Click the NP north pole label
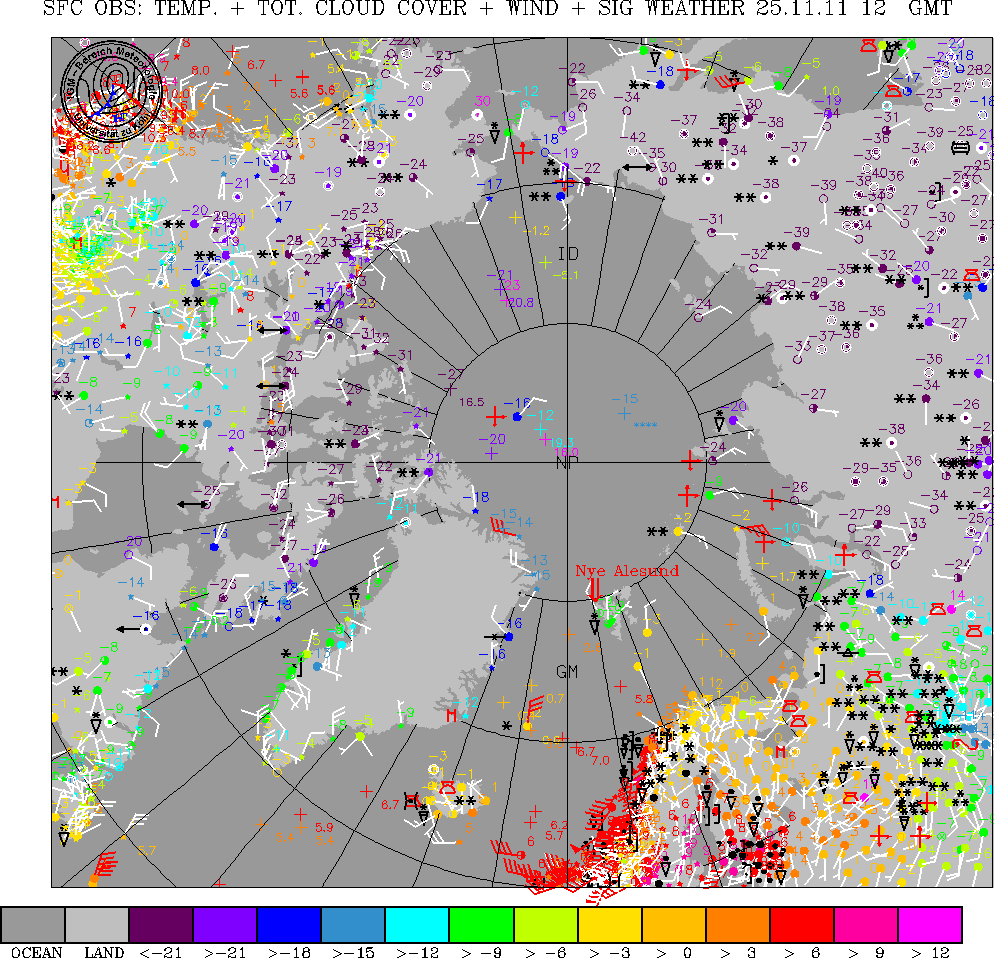Image resolution: width=994 pixels, height=958 pixels. point(567,461)
